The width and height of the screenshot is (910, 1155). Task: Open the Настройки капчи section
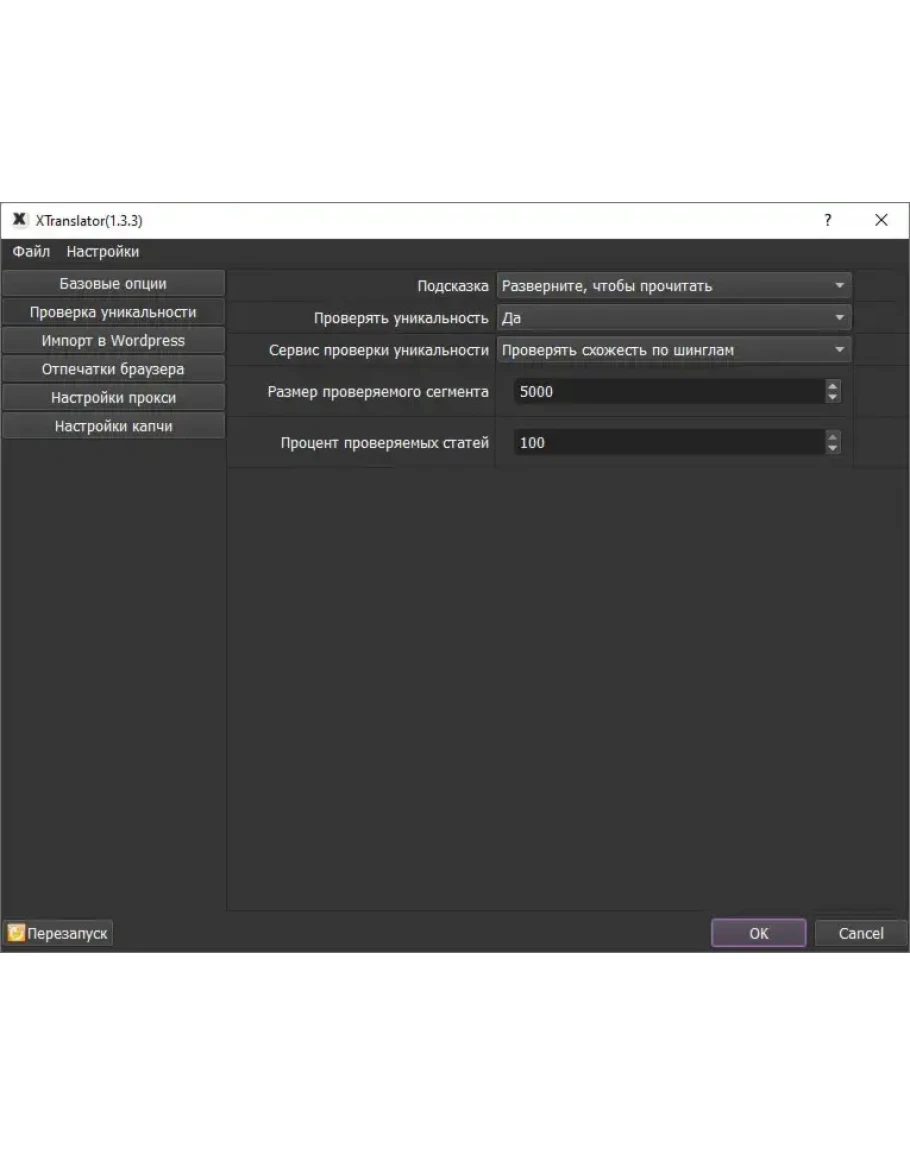click(x=113, y=426)
